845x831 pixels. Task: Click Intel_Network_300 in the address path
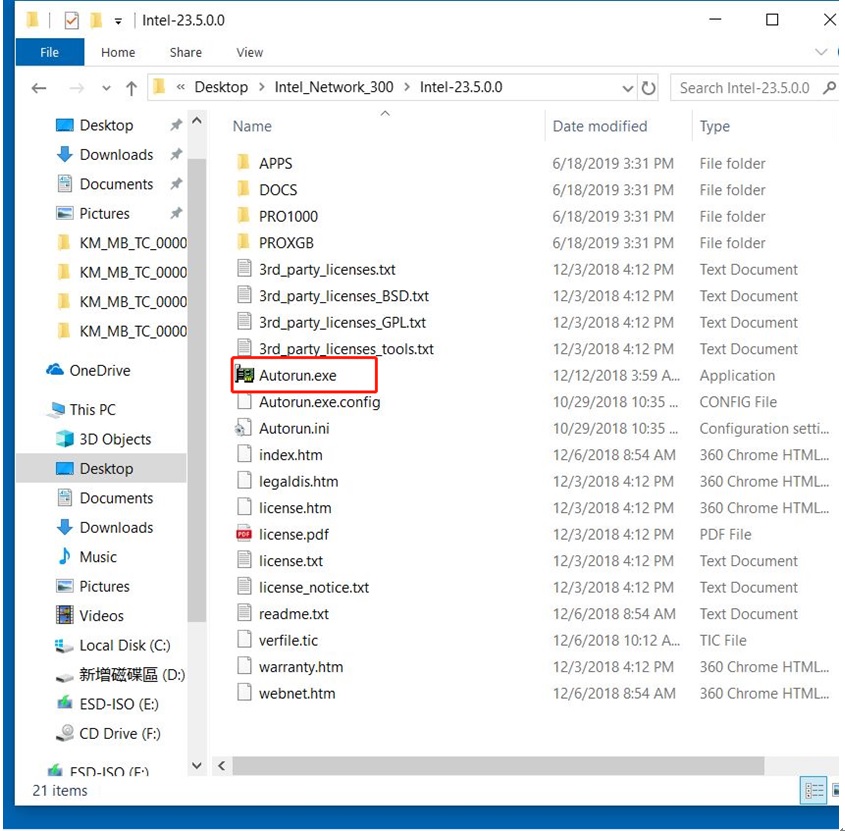334,87
